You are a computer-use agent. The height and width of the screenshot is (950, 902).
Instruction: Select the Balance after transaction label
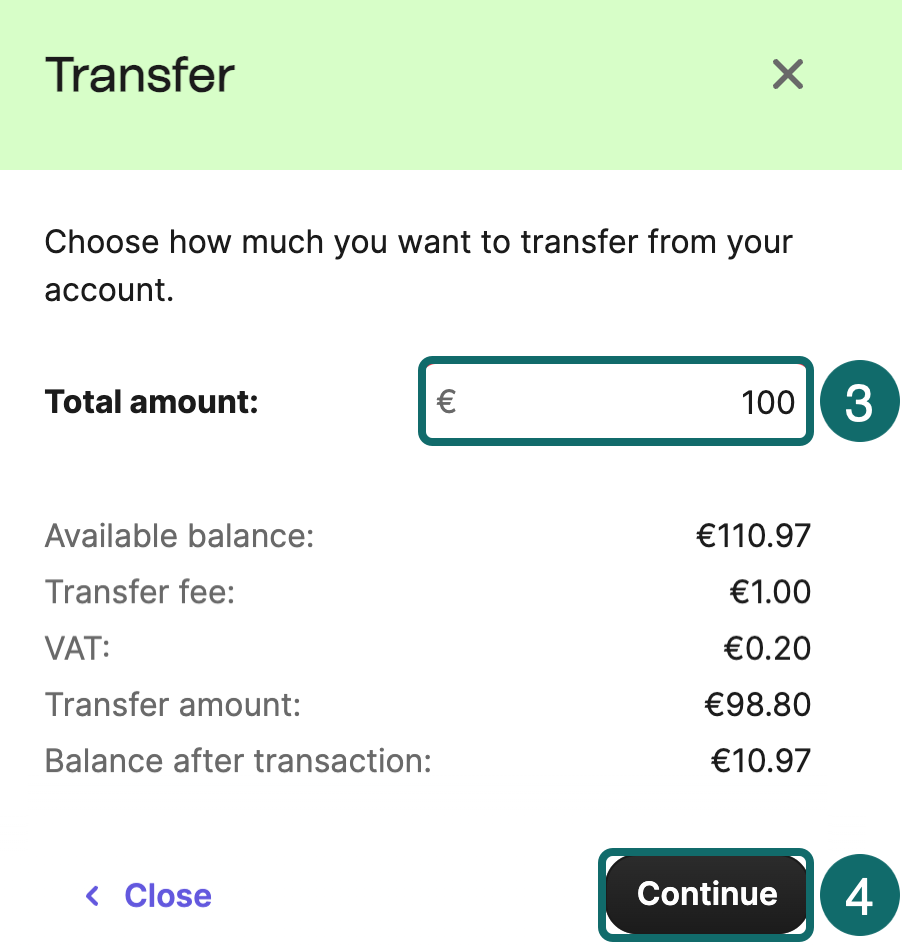tap(238, 761)
